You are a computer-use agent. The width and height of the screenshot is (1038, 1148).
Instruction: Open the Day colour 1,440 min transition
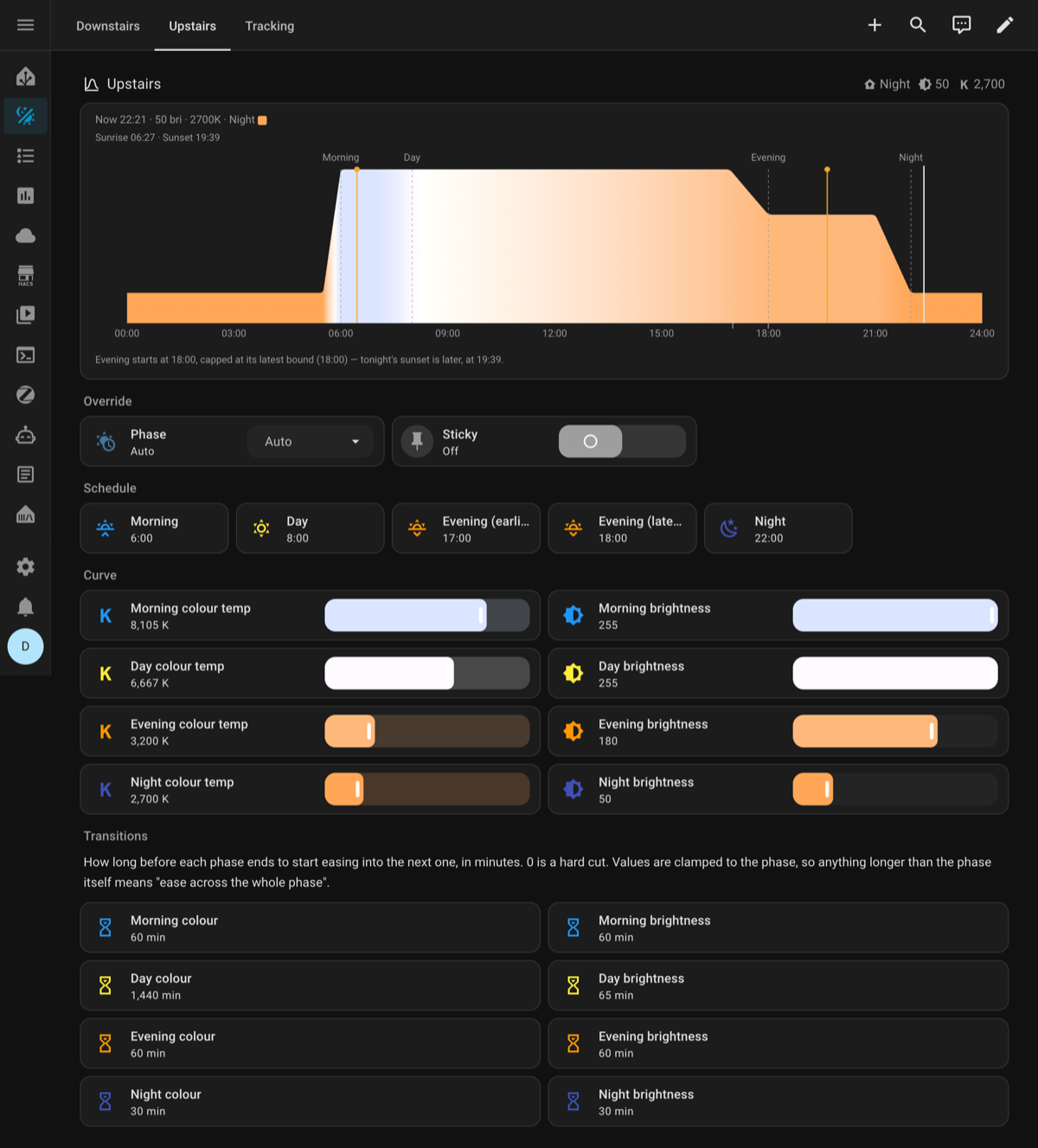311,985
